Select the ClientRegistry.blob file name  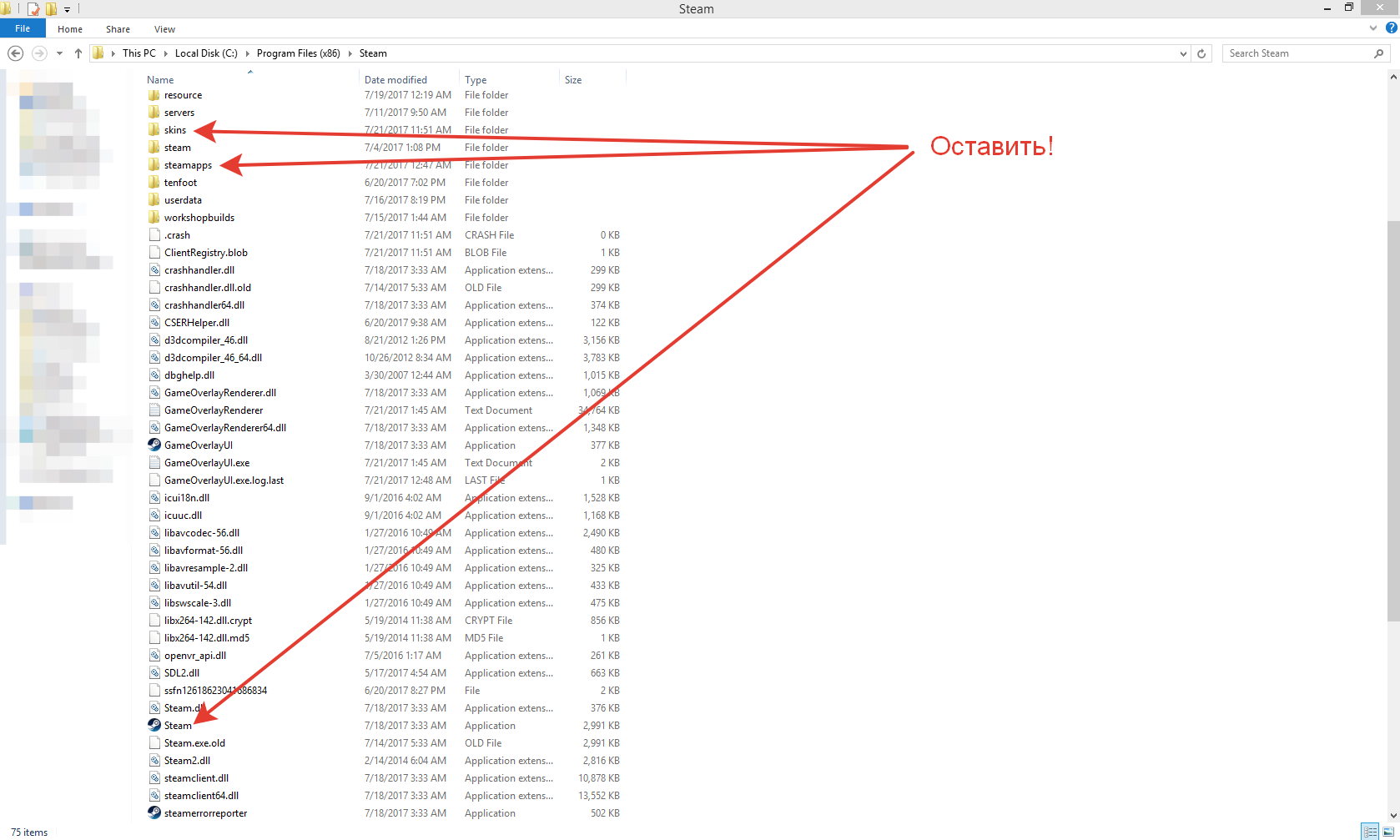click(x=206, y=253)
